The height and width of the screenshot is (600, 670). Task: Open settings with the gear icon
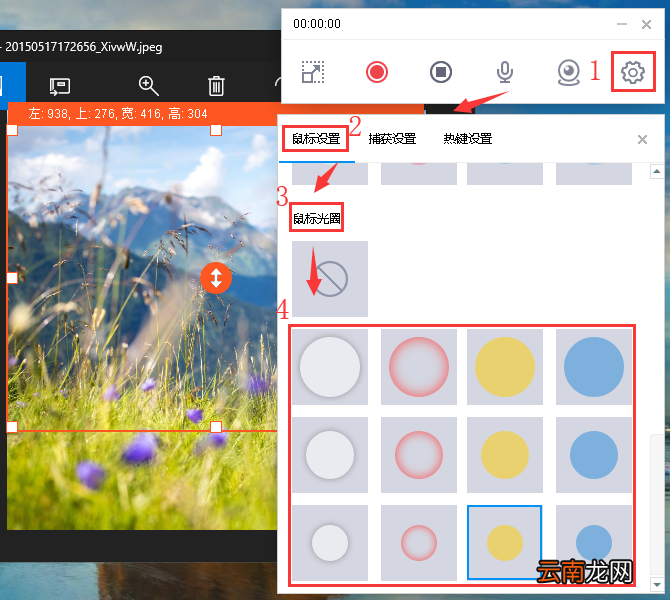tap(632, 72)
